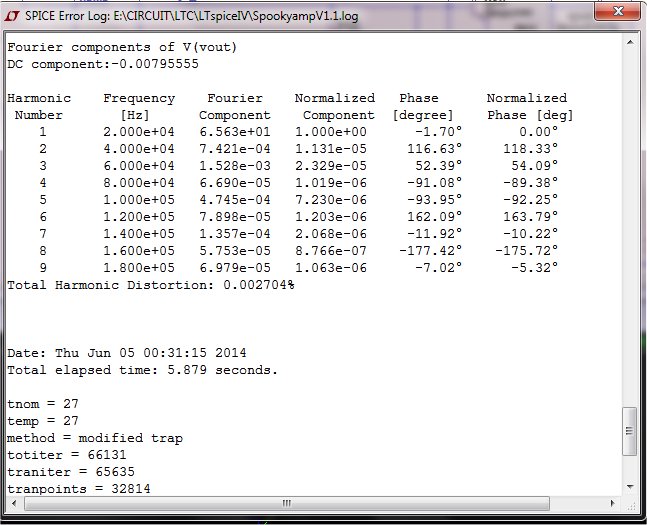This screenshot has height=525, width=647.
Task: Click normalized component 8.766e-07
Action: (x=331, y=251)
